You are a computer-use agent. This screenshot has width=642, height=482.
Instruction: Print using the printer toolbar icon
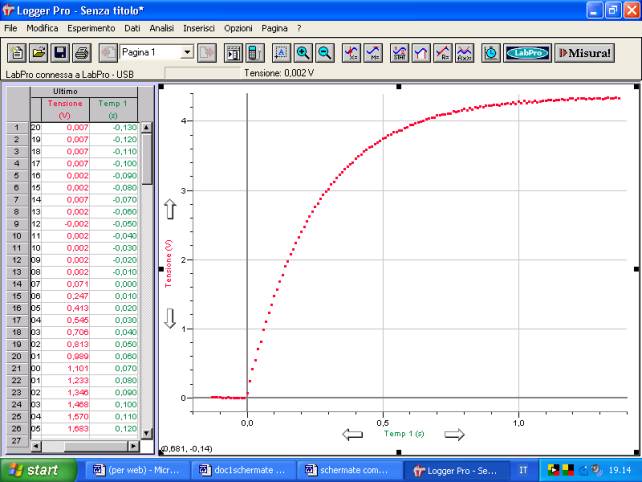tap(81, 52)
